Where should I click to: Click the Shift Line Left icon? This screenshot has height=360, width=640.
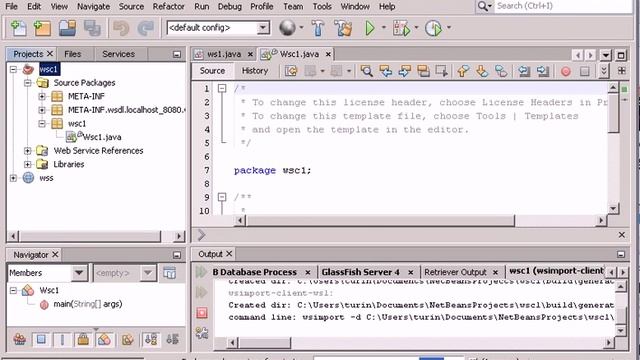tap(524, 71)
